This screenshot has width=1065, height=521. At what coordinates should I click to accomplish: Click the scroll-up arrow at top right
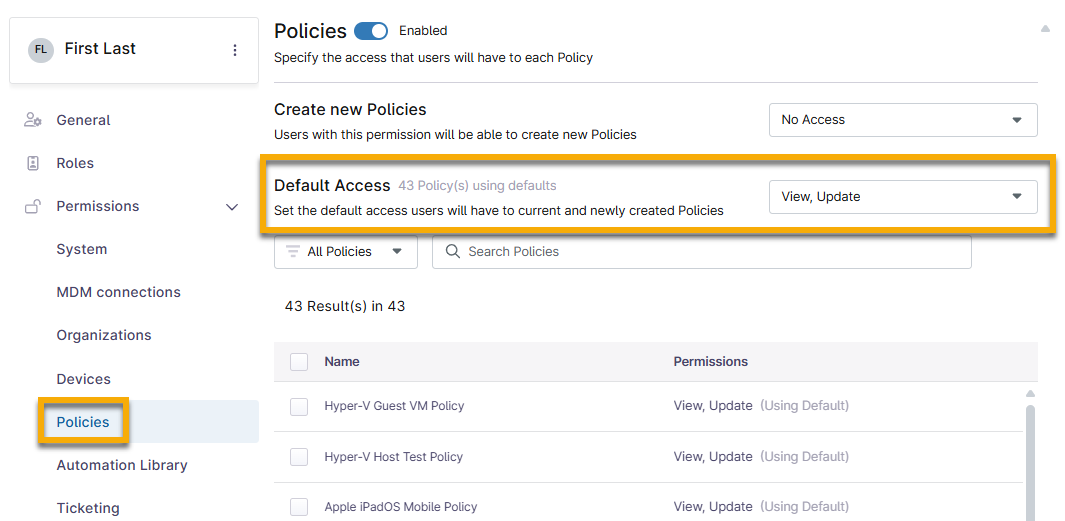pos(1045,29)
